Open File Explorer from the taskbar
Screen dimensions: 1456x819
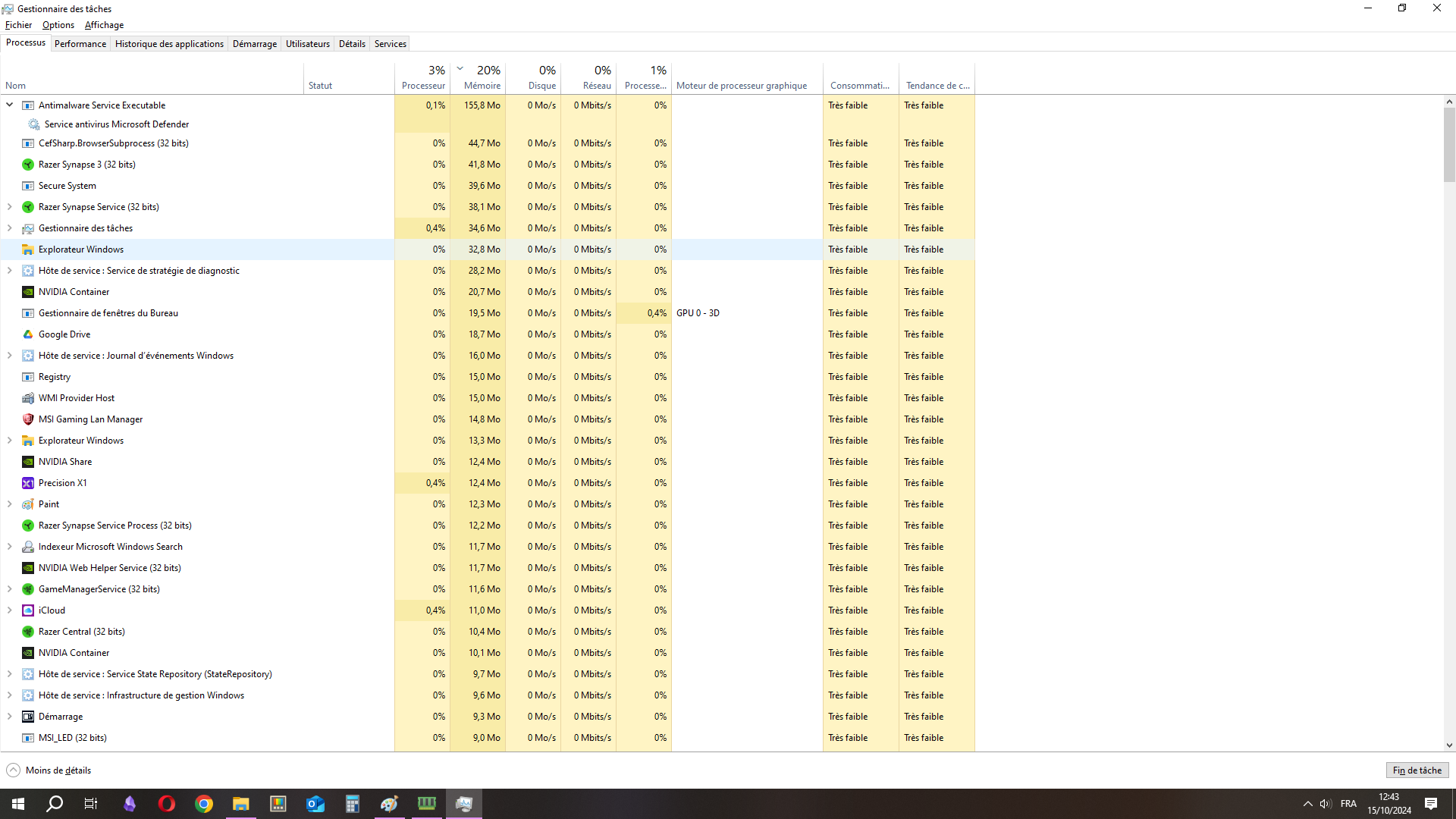241,804
